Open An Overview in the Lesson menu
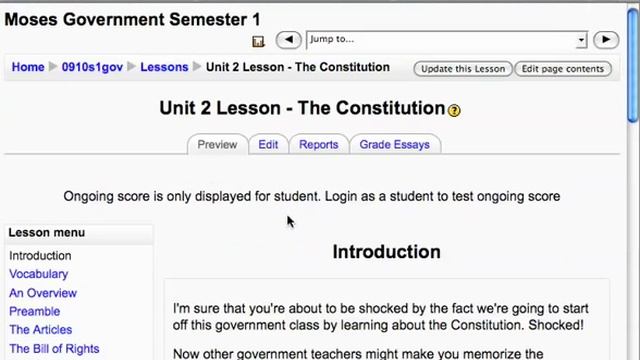 coord(43,293)
